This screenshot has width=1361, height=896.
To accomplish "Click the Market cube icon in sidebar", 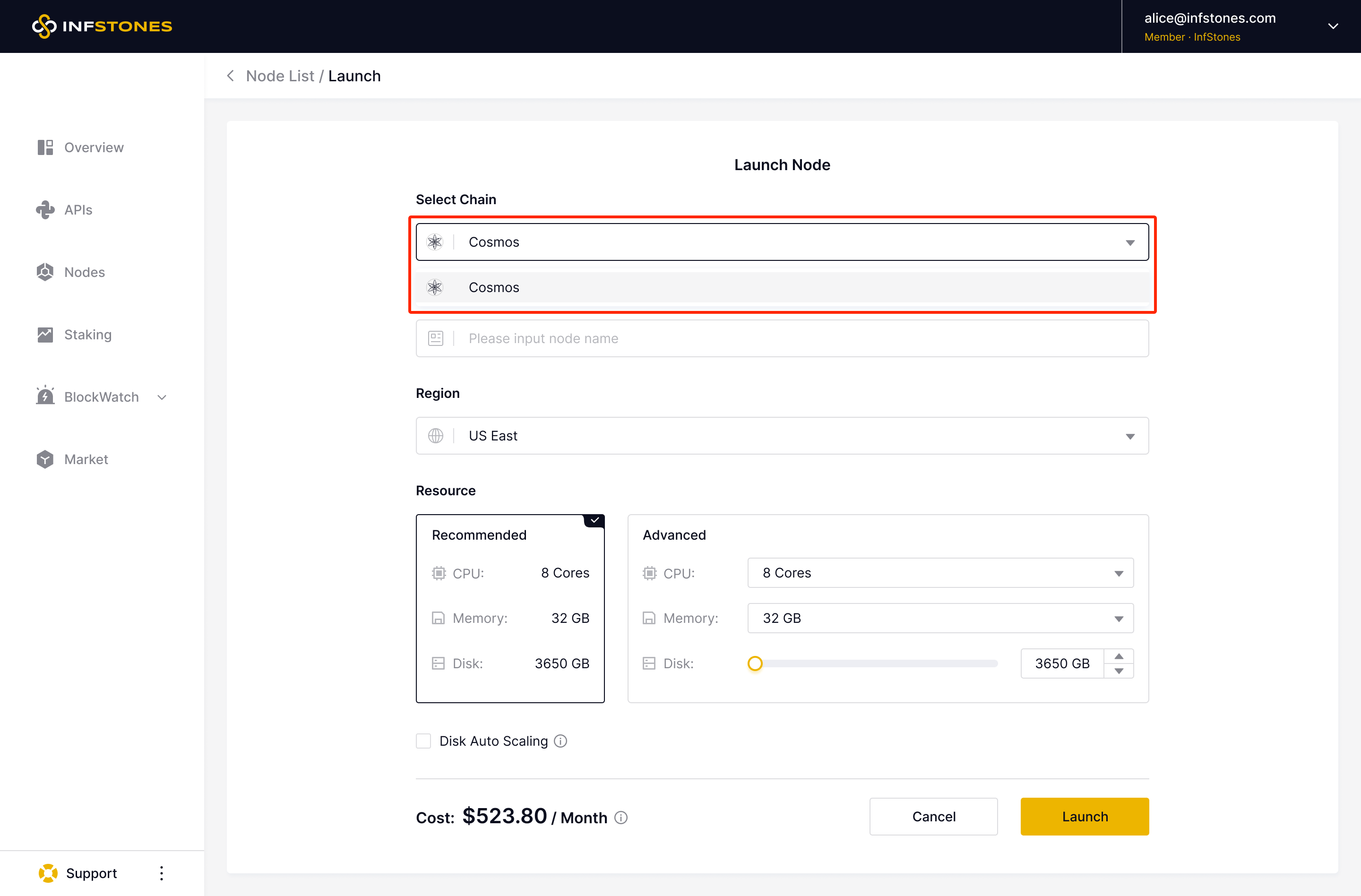I will [x=45, y=459].
